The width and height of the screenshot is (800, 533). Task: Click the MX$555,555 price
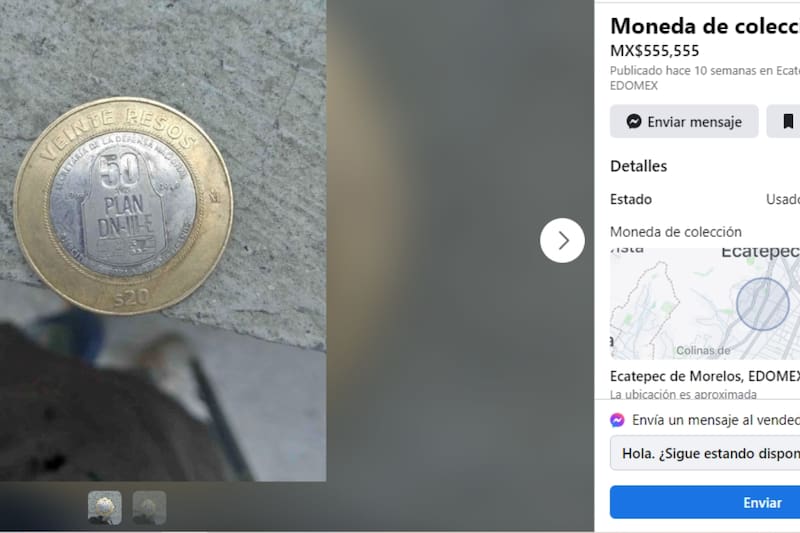coord(655,51)
